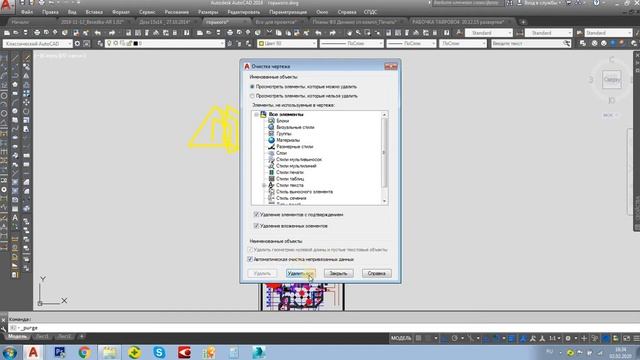Click the Redo arrow in standard toolbar

pyautogui.click(x=112, y=33)
